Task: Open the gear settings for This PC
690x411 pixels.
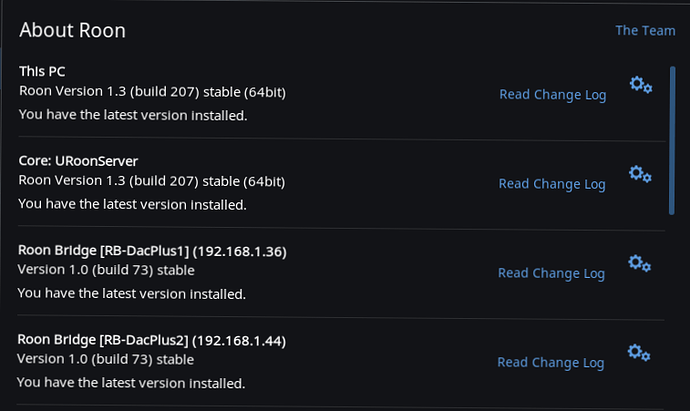Action: [x=641, y=84]
